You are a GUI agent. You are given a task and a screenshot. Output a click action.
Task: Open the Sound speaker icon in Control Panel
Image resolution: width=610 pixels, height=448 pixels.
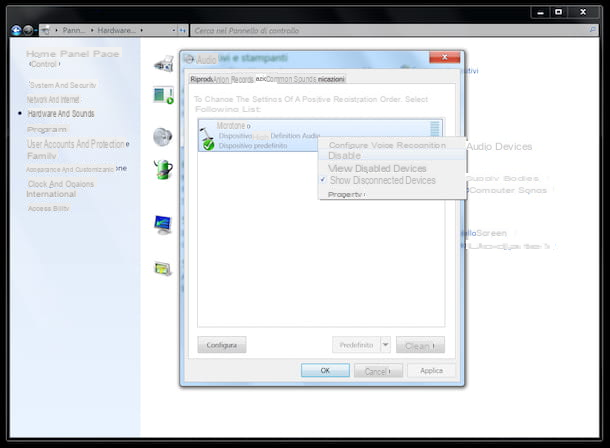click(x=163, y=137)
